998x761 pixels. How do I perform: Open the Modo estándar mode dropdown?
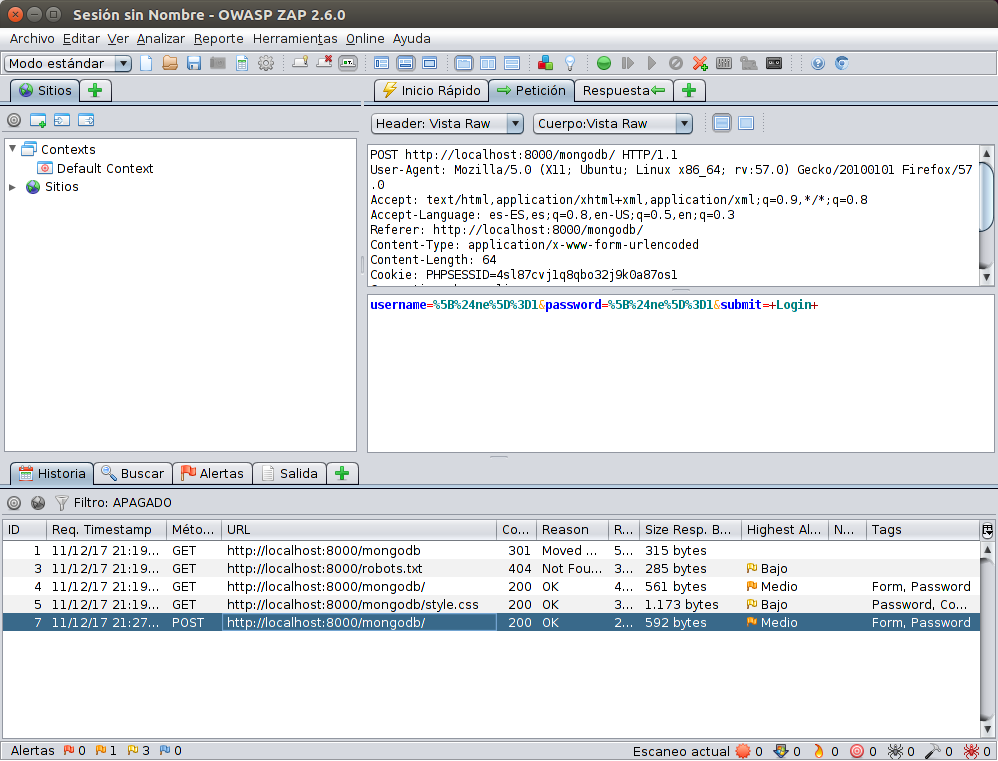pyautogui.click(x=67, y=63)
